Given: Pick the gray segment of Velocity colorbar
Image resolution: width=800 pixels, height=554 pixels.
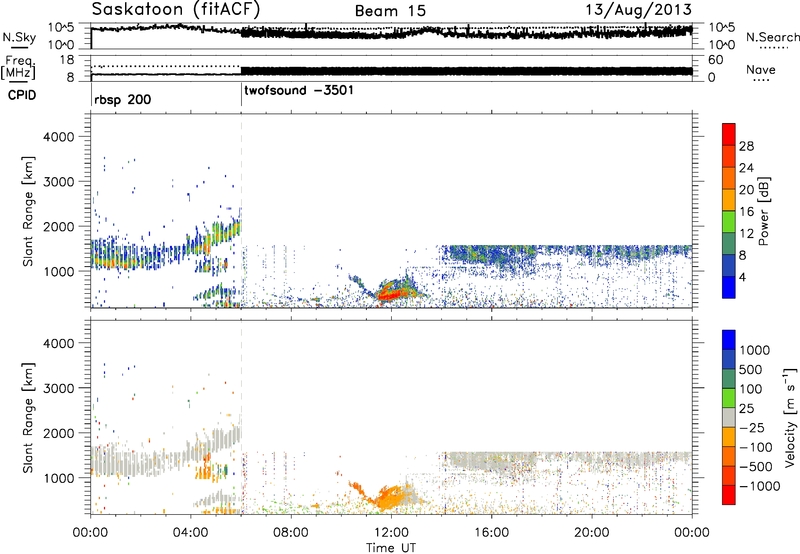Looking at the screenshot, I should pos(729,418).
